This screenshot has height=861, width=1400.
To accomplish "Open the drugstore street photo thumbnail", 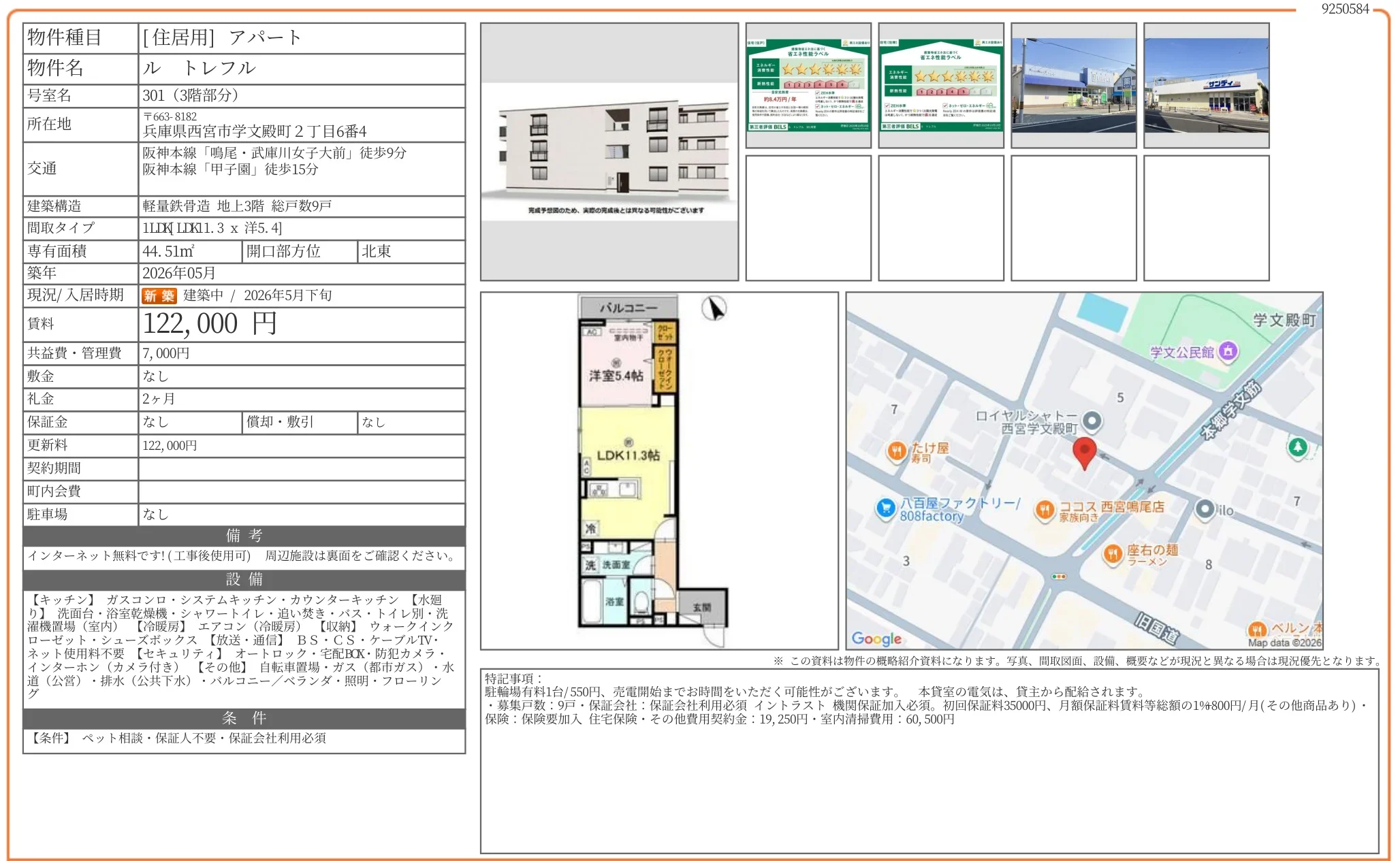I will point(1073,85).
